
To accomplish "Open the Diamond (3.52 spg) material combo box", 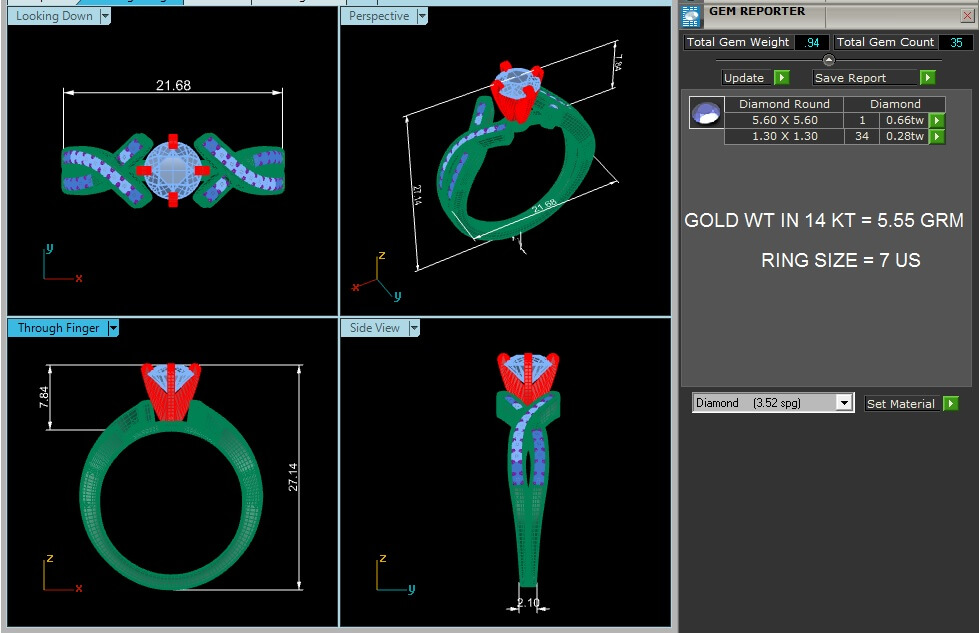I will click(x=844, y=403).
